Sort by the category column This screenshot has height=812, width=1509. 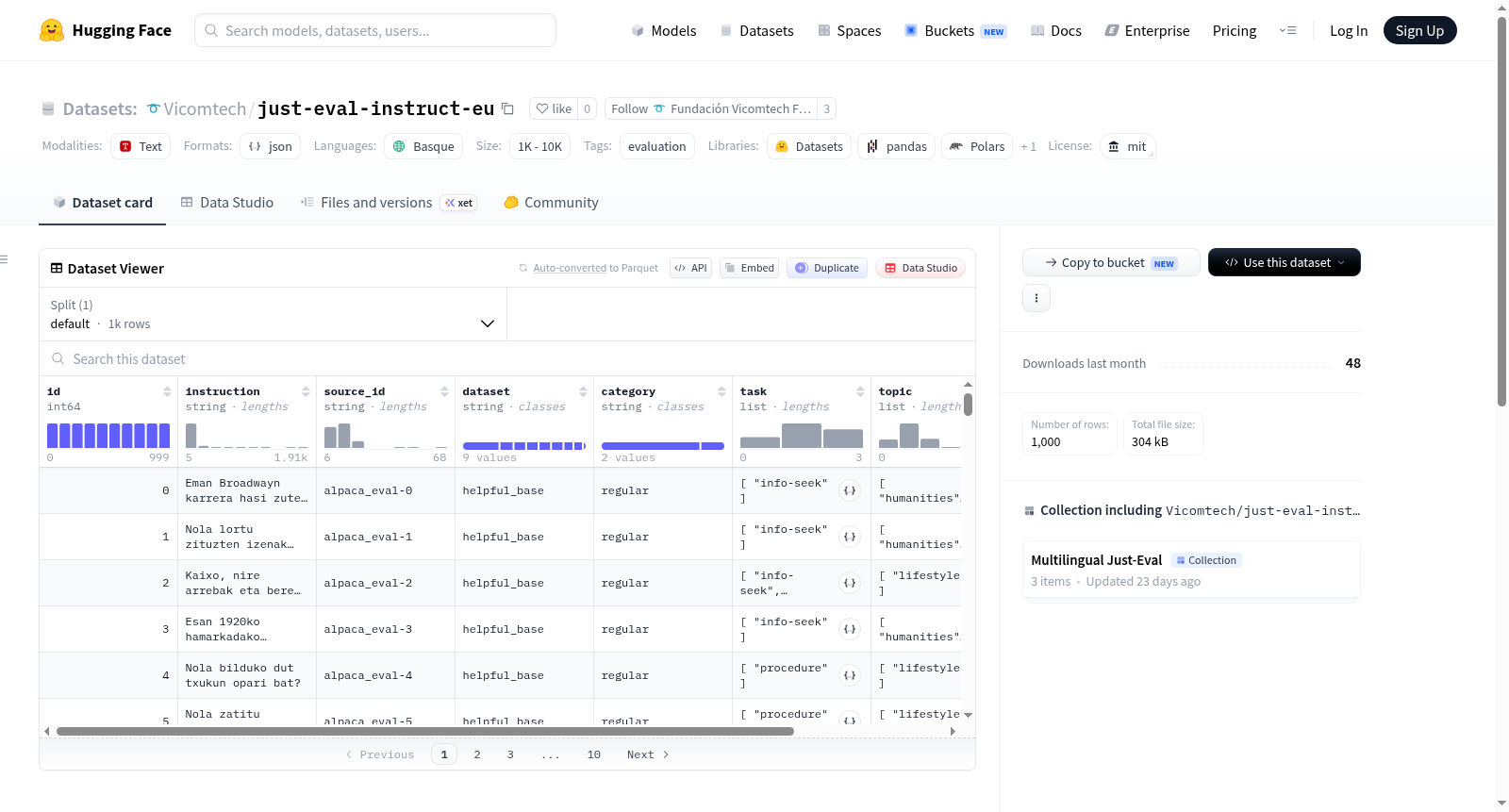pos(721,391)
